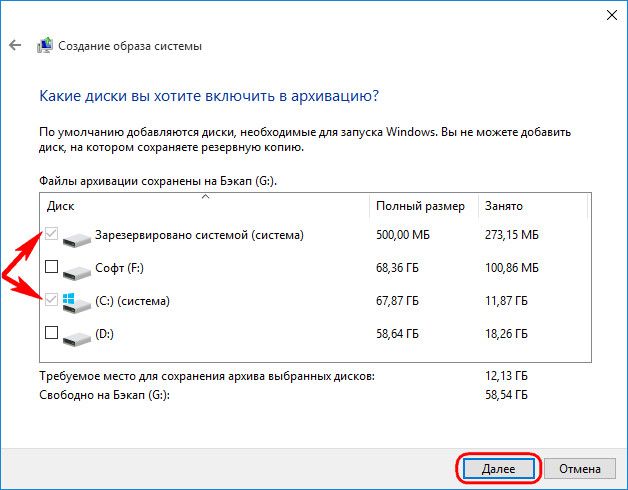Click the Отмена button
The height and width of the screenshot is (490, 628).
click(580, 468)
